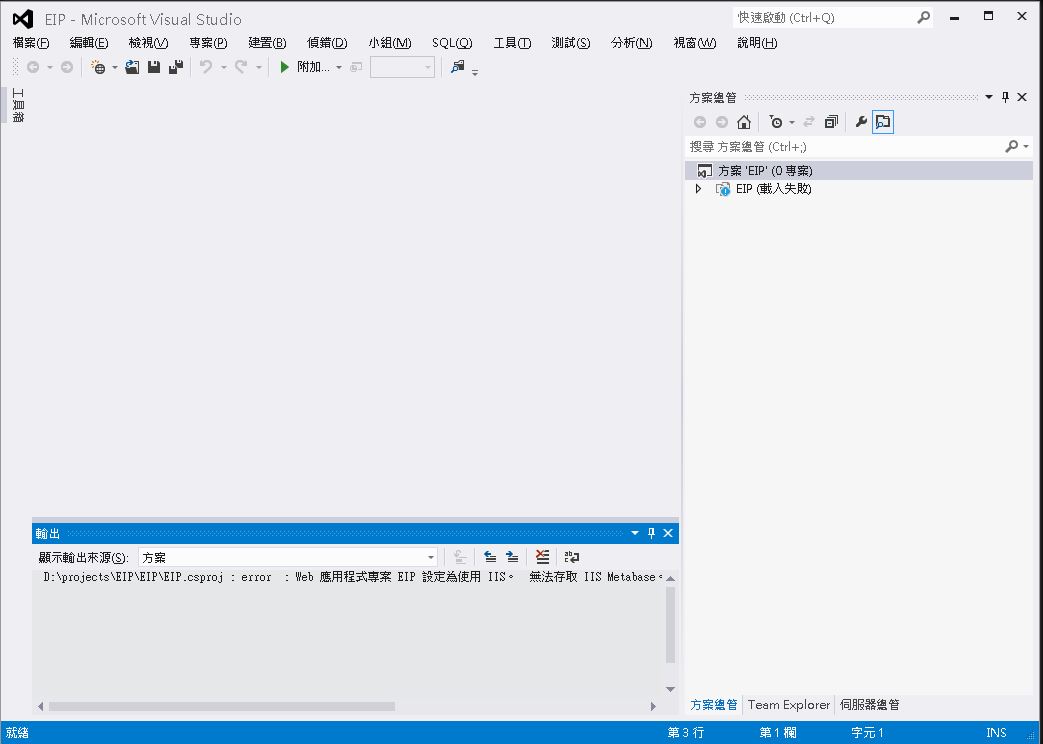Open Properties via the wrench icon in Solution Explorer
1043x744 pixels.
click(861, 121)
